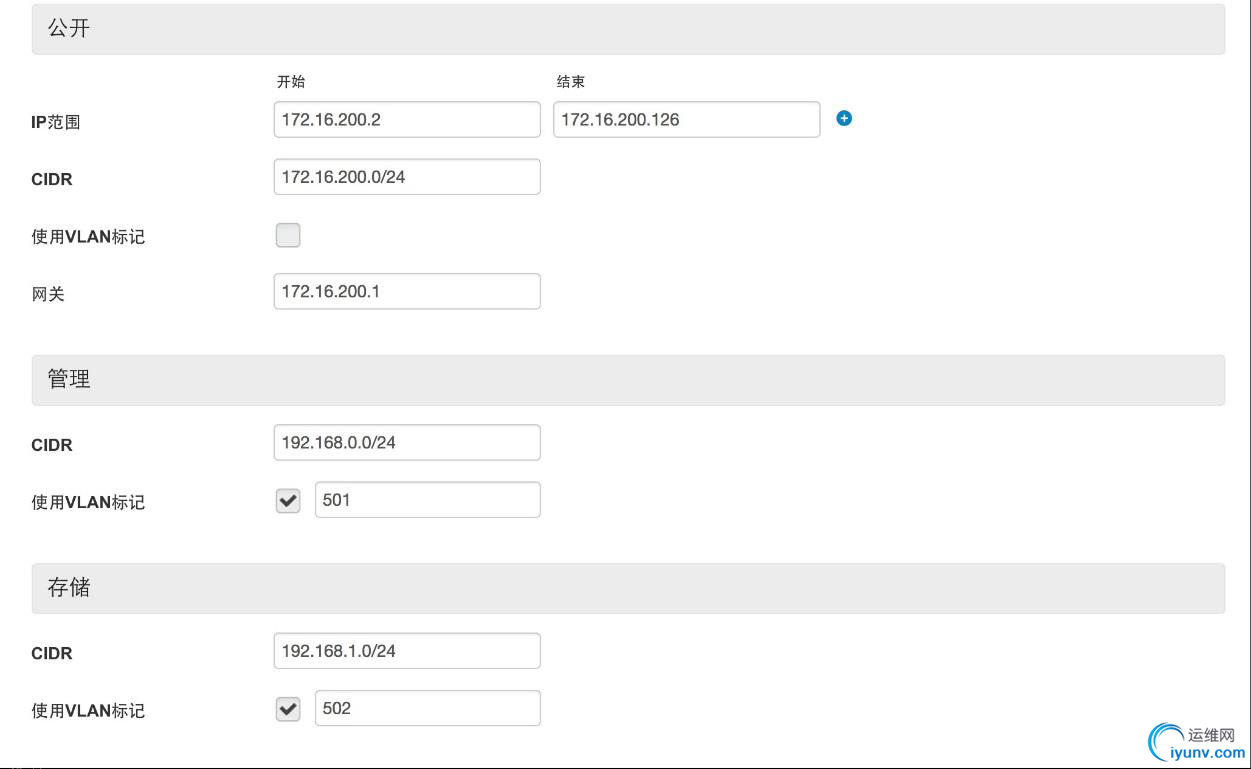Click the 使用VLAN标记 label under 存储

(88, 711)
